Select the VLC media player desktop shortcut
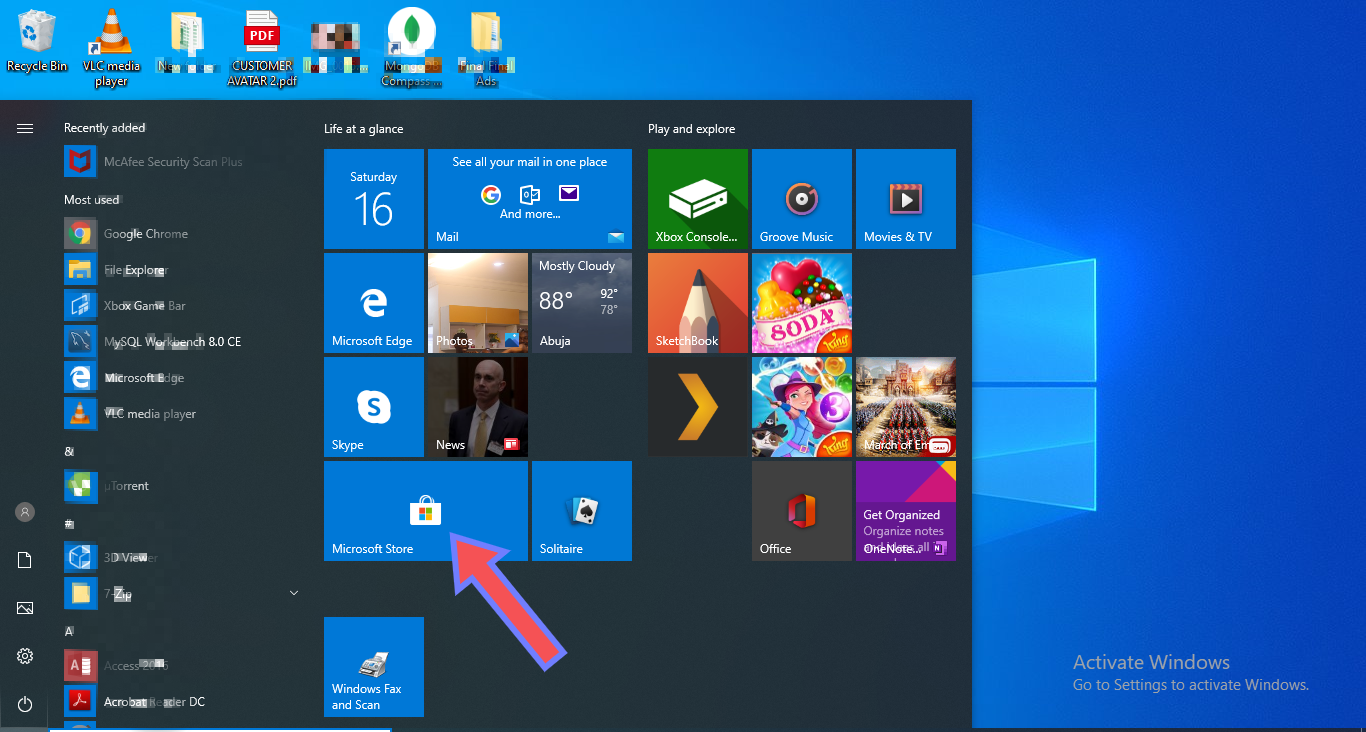1366x732 pixels. pos(111,47)
